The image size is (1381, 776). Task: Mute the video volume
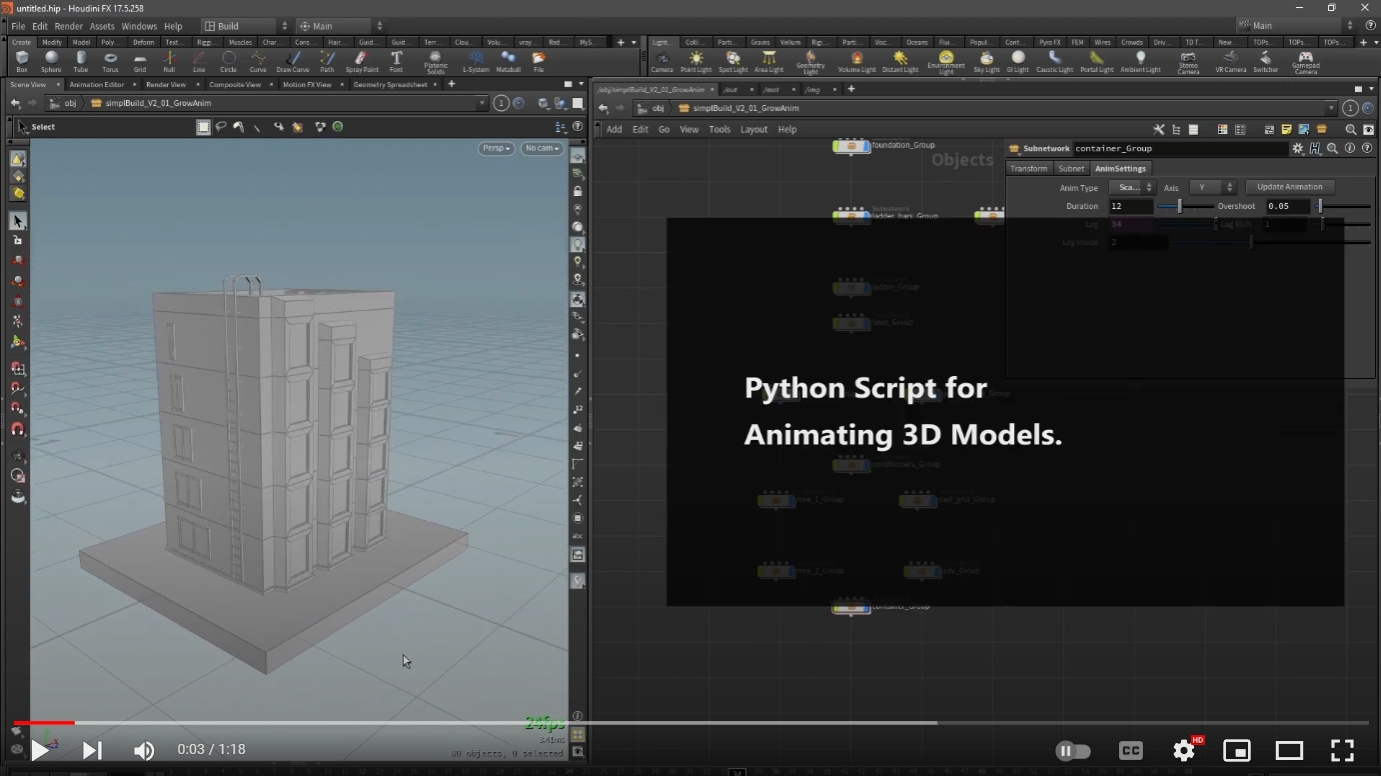(144, 750)
